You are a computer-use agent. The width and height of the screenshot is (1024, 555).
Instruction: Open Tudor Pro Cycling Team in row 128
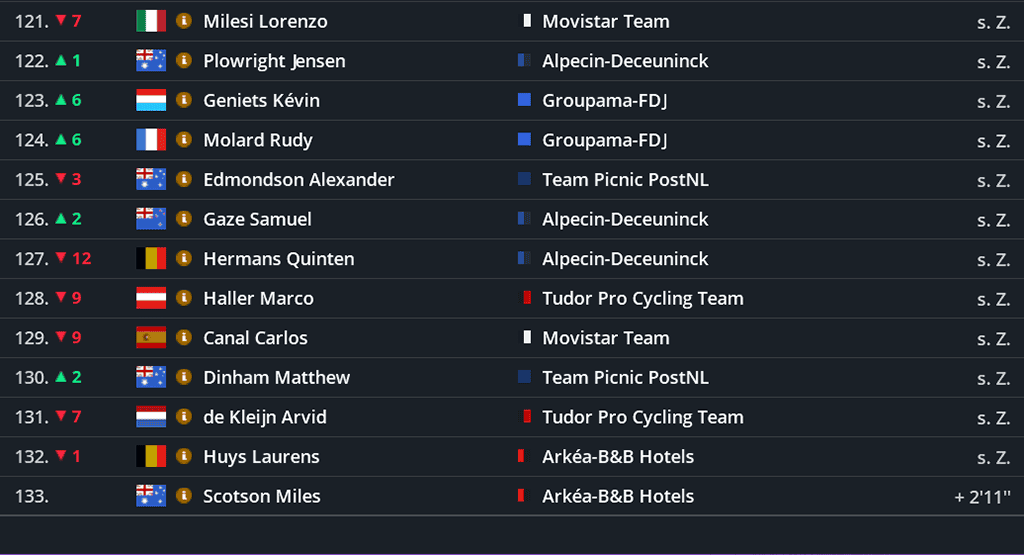point(643,298)
